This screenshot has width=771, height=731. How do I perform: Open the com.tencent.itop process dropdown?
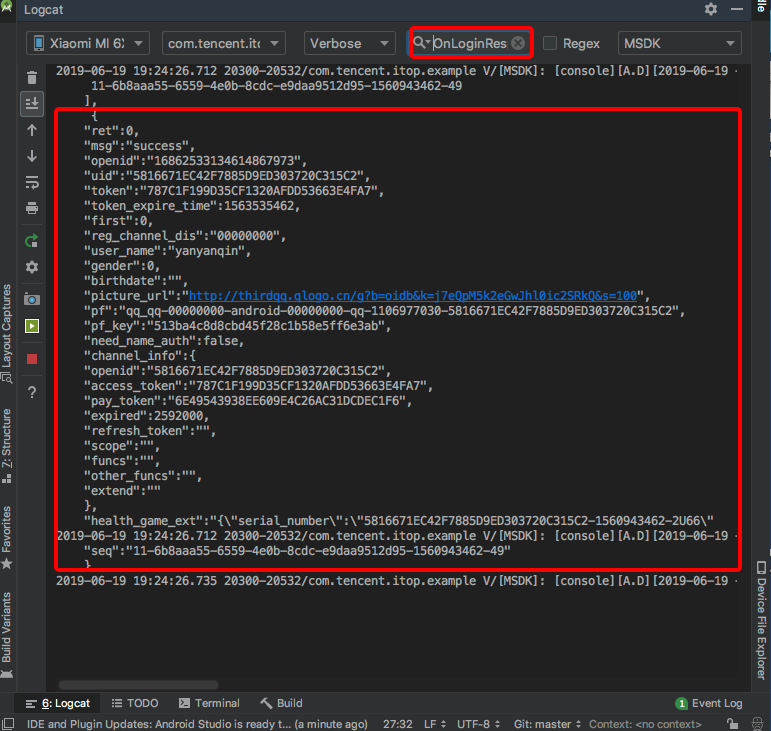(x=224, y=43)
